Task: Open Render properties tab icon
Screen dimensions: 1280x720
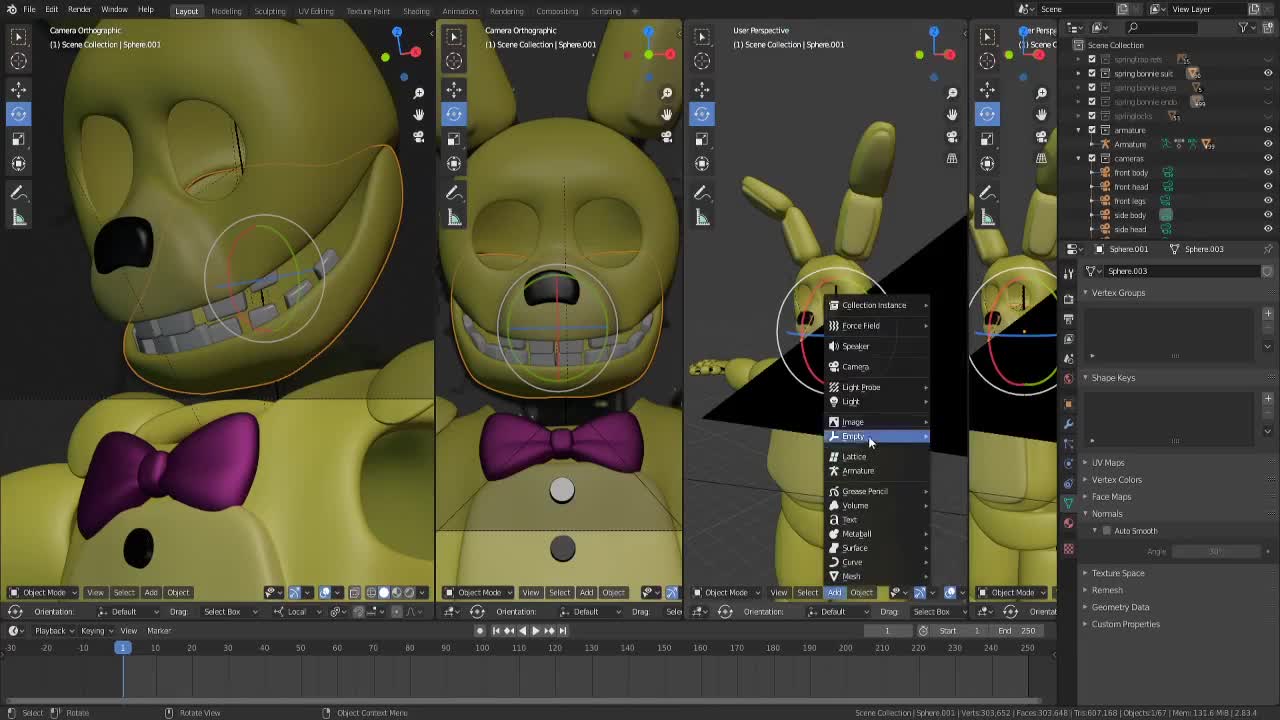Action: [x=1068, y=298]
